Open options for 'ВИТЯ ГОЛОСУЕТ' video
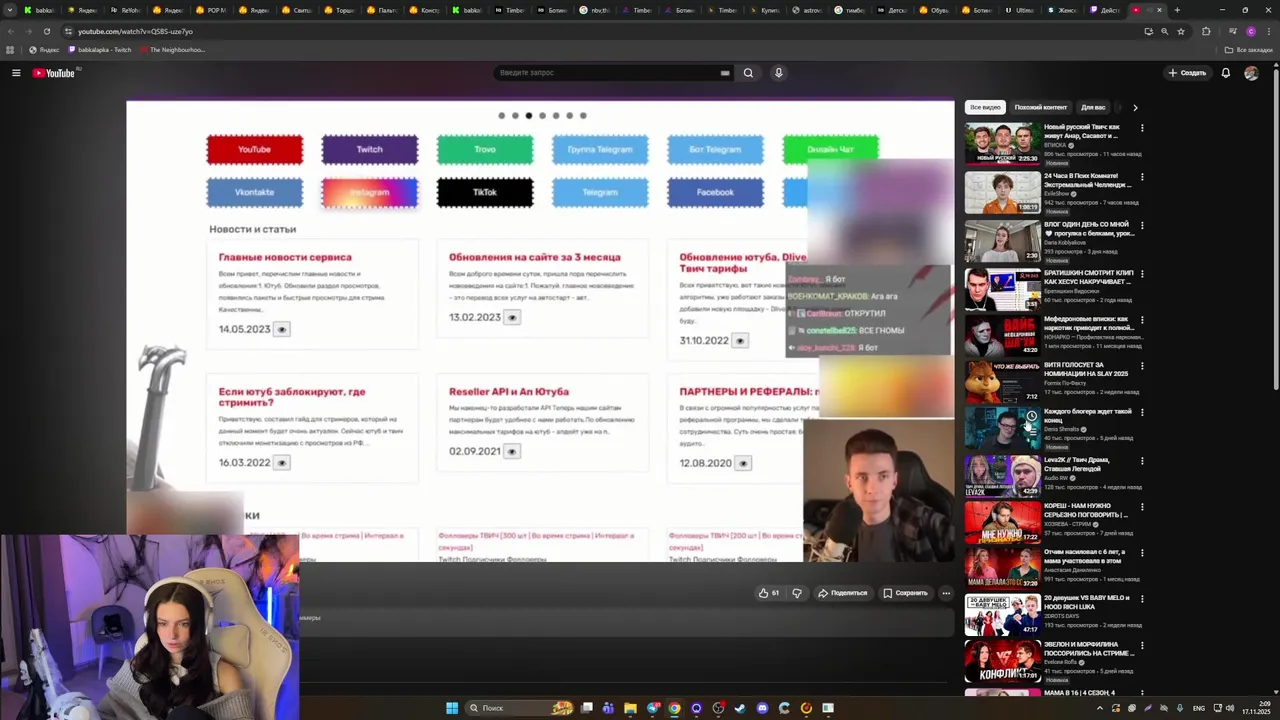Screen dimensions: 1280x720 (x=1142, y=366)
